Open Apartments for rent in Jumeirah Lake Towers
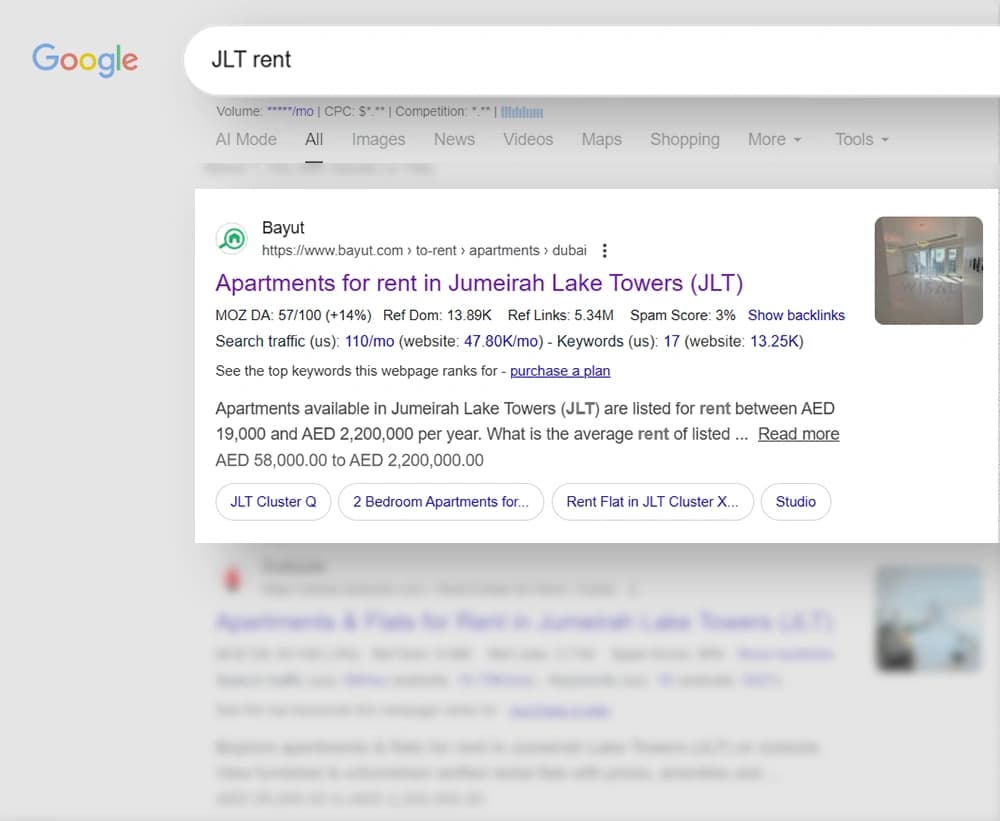 [x=479, y=283]
